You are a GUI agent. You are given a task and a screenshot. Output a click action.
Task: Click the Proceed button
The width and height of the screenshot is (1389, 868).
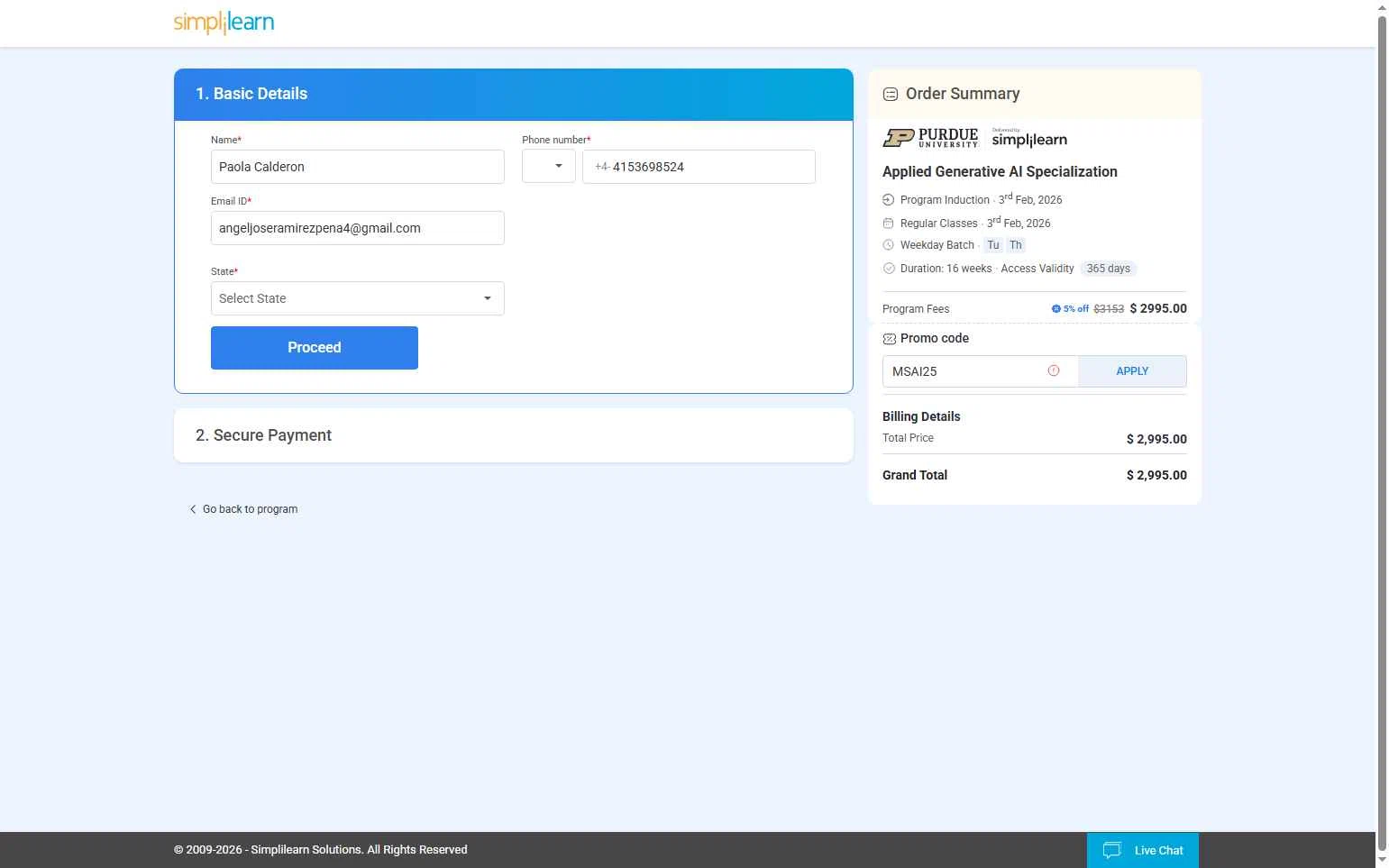point(315,348)
